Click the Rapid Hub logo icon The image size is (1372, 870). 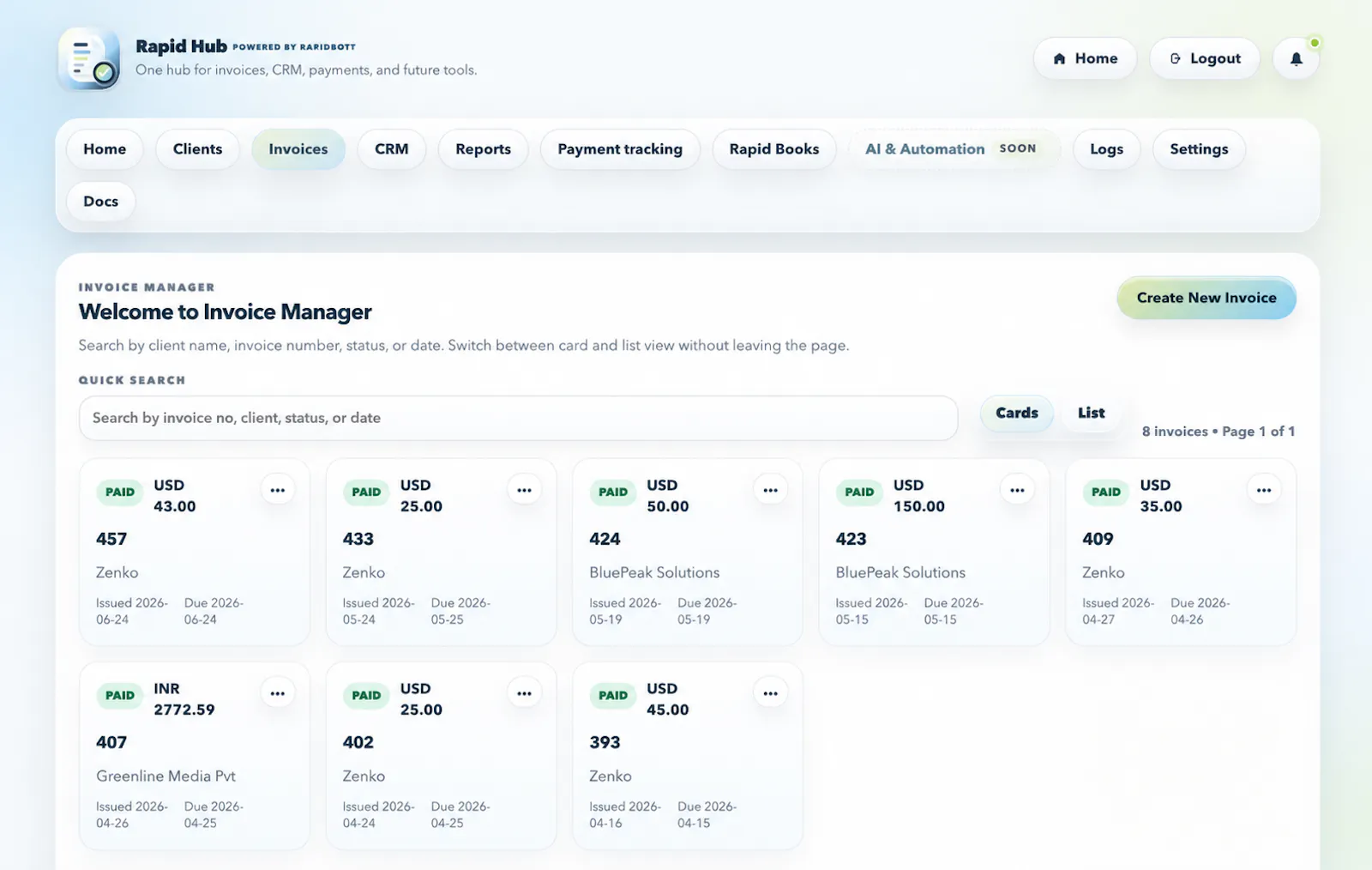pos(89,58)
